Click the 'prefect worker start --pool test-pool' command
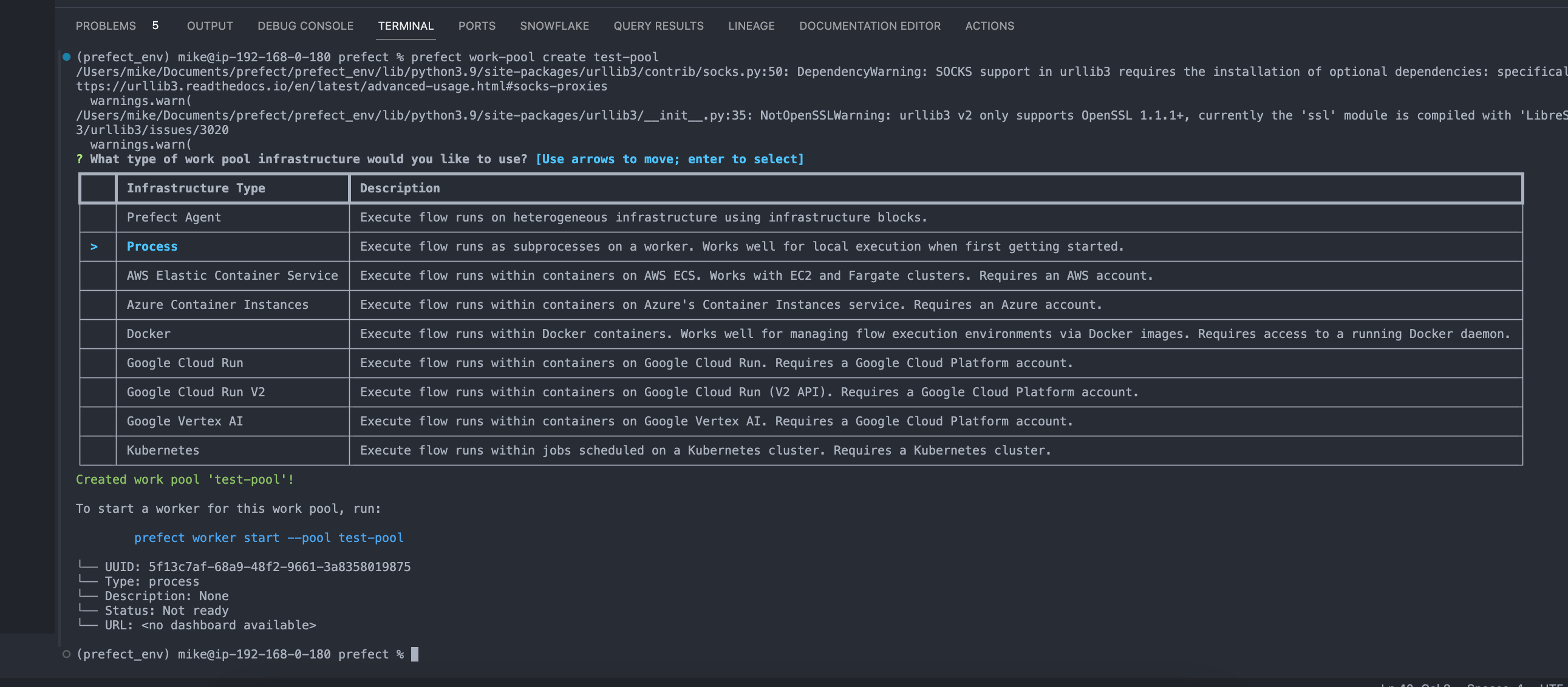 [268, 538]
